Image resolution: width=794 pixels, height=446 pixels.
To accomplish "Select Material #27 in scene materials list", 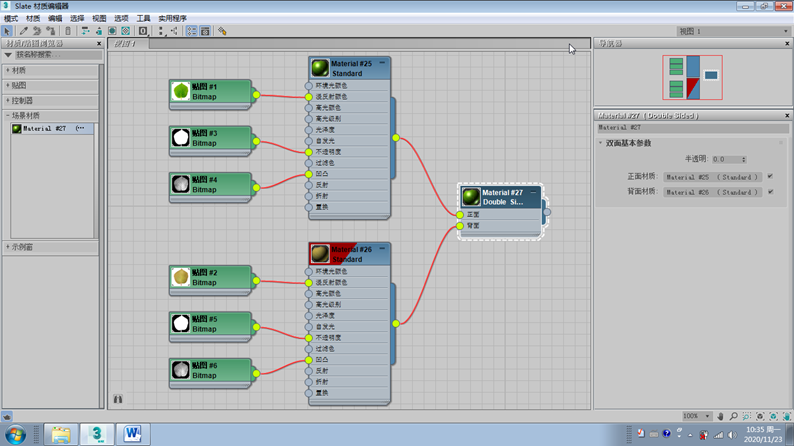I will click(52, 129).
